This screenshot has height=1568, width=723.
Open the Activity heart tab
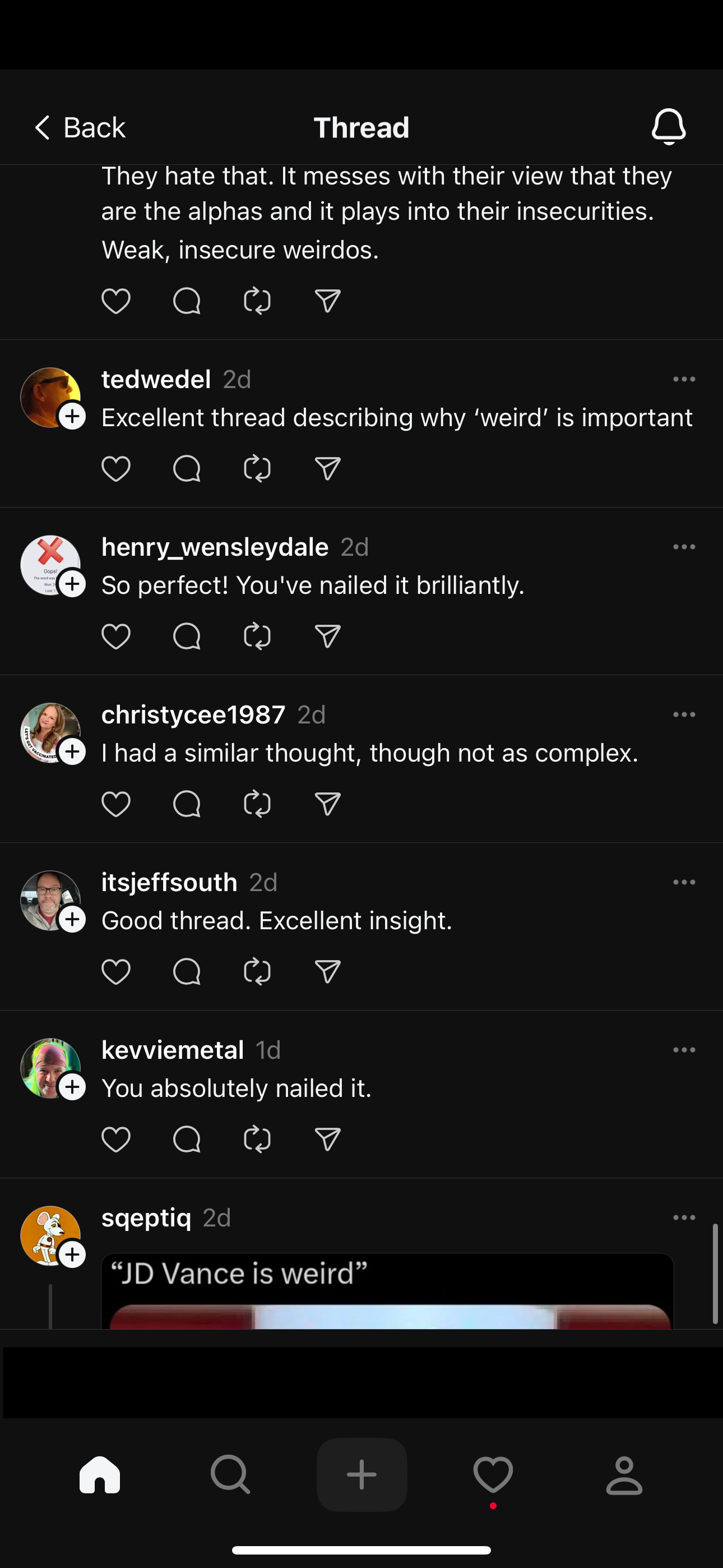coord(493,1475)
